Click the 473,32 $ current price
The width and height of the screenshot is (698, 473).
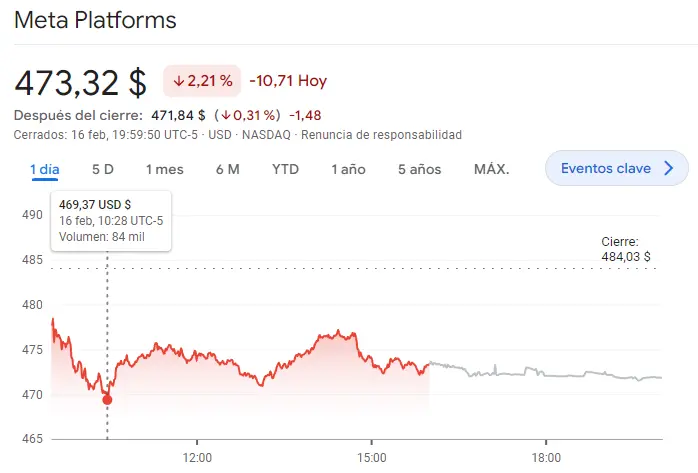click(x=80, y=80)
